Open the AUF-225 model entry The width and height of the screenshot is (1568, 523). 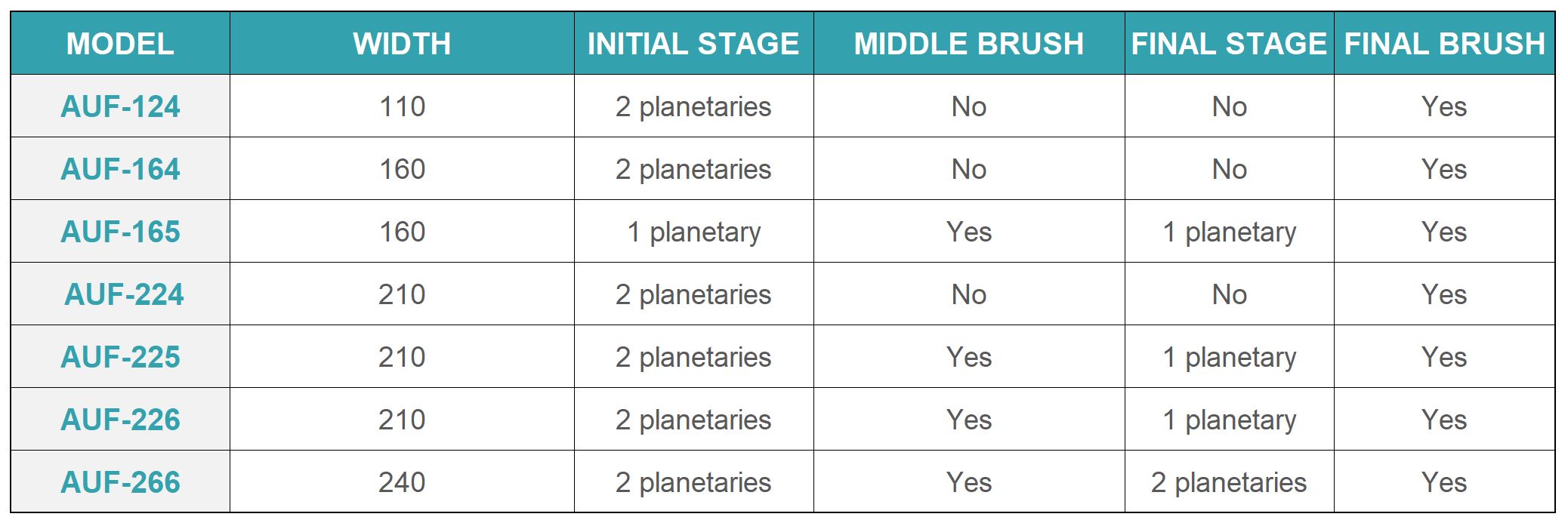point(120,357)
